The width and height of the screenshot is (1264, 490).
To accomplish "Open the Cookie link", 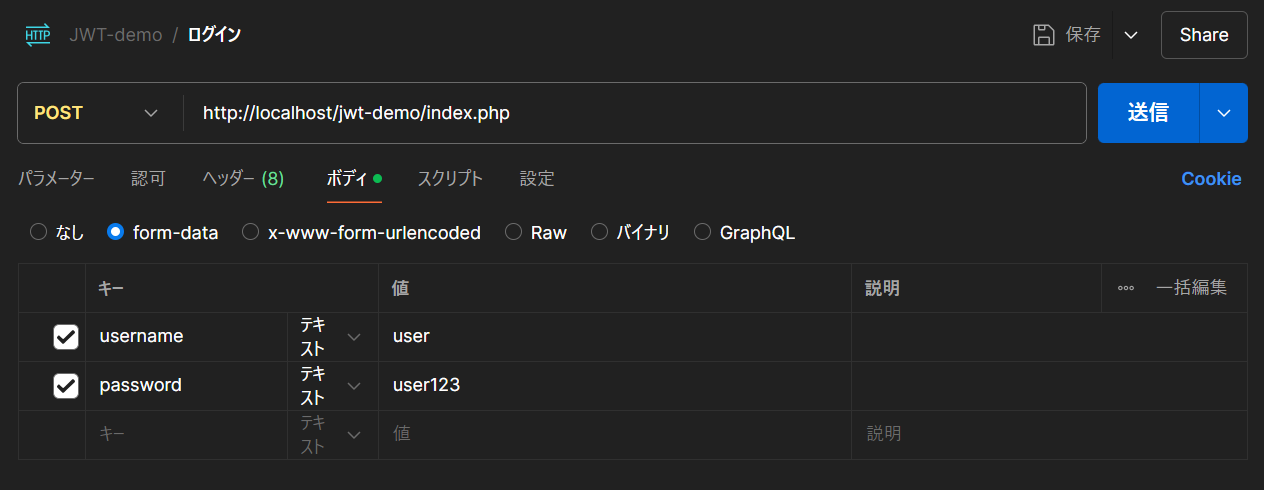I will [x=1211, y=179].
